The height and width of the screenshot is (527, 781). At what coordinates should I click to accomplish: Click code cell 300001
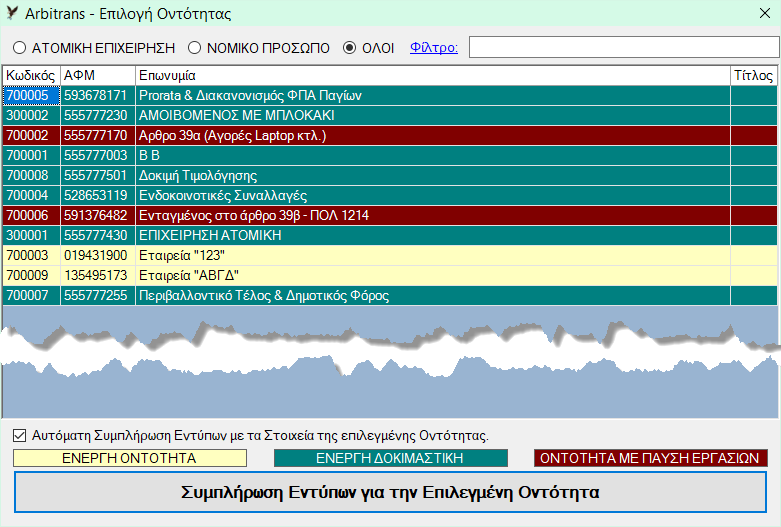[31, 235]
